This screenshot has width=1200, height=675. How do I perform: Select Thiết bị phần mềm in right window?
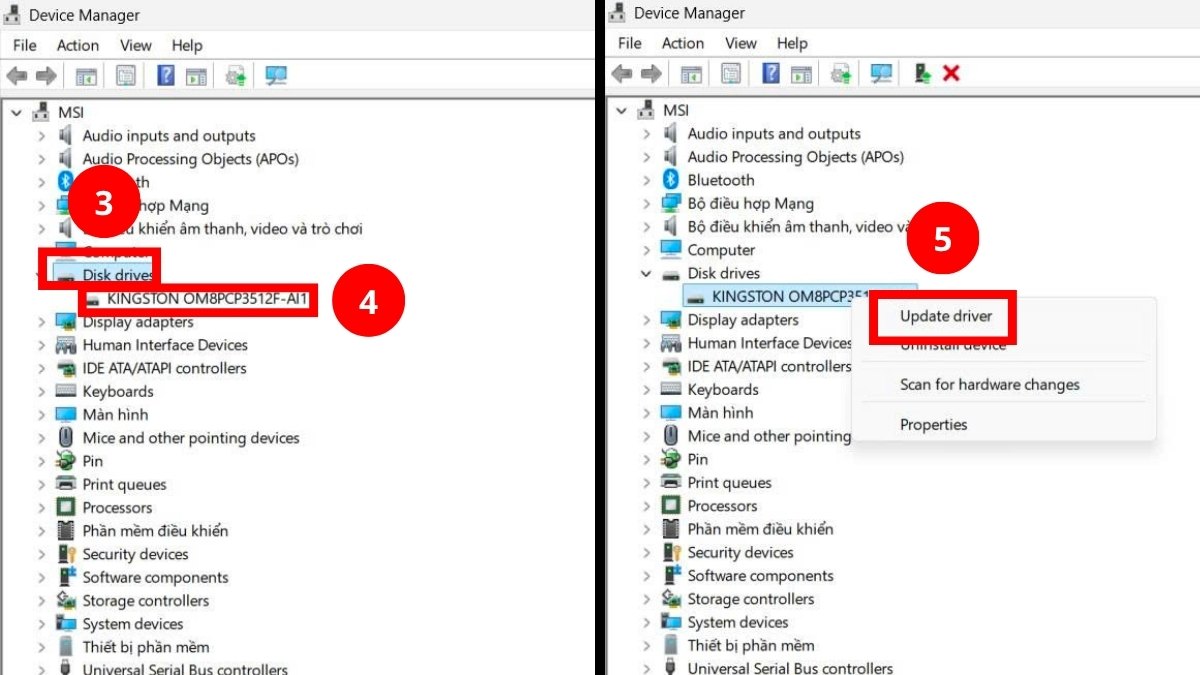pyautogui.click(x=751, y=645)
